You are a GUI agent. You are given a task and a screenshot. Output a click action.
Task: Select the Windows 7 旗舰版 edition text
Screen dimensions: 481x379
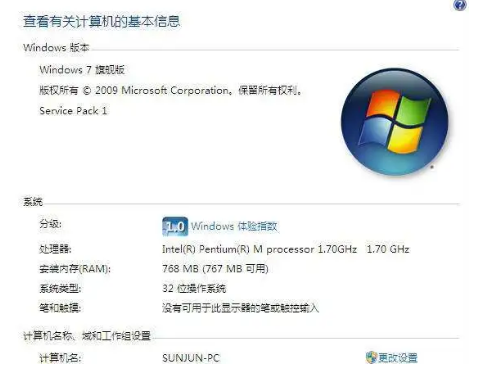(x=82, y=70)
